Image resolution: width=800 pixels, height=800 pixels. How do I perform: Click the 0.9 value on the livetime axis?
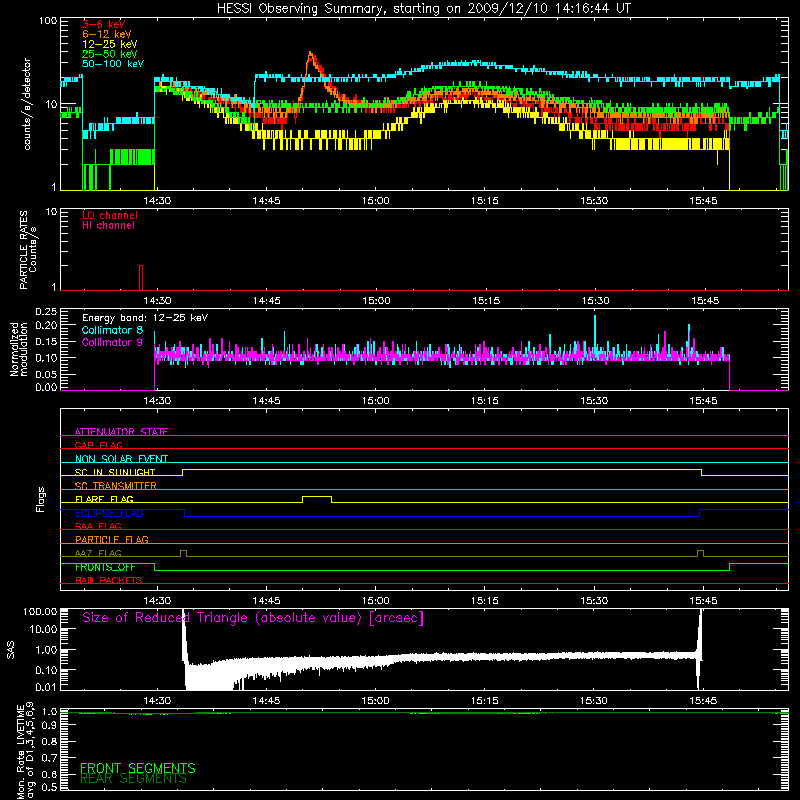tap(50, 726)
